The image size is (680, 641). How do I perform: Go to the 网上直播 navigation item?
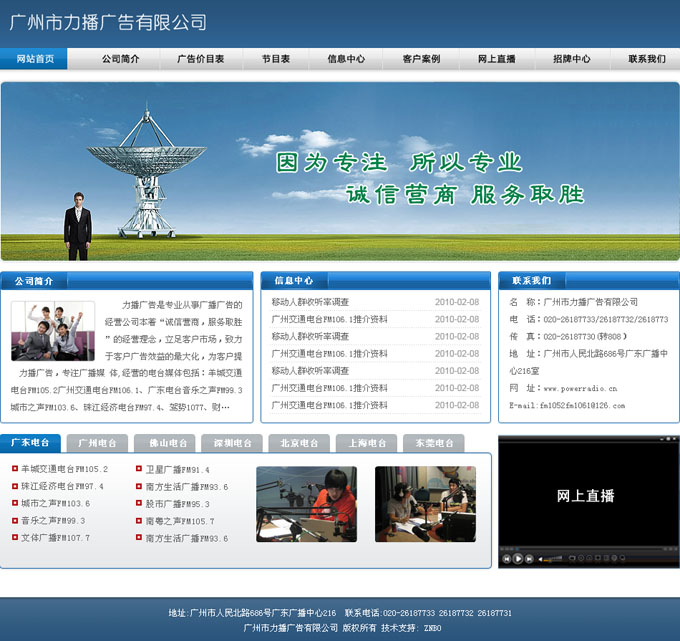coord(496,59)
